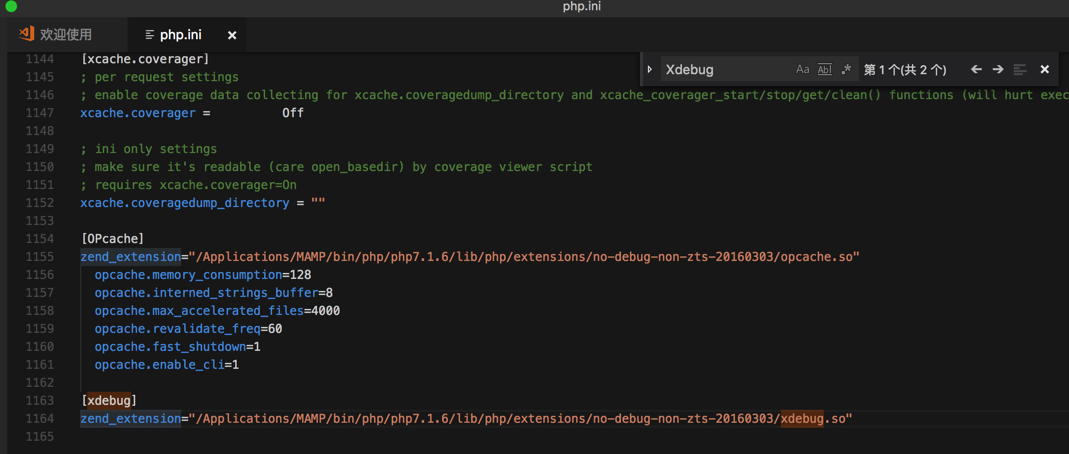Go to previous Xdebug match

[x=976, y=70]
